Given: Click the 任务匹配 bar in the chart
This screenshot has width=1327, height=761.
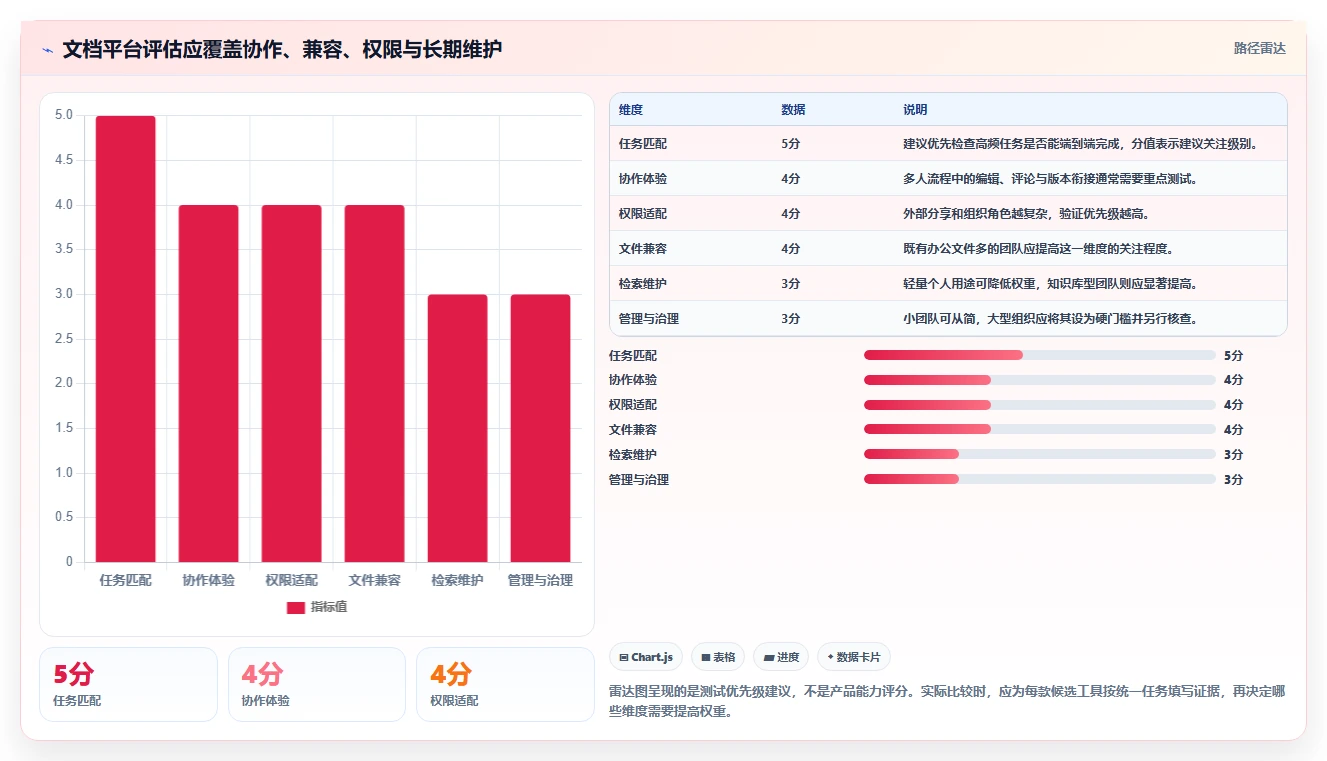Looking at the screenshot, I should 125,339.
